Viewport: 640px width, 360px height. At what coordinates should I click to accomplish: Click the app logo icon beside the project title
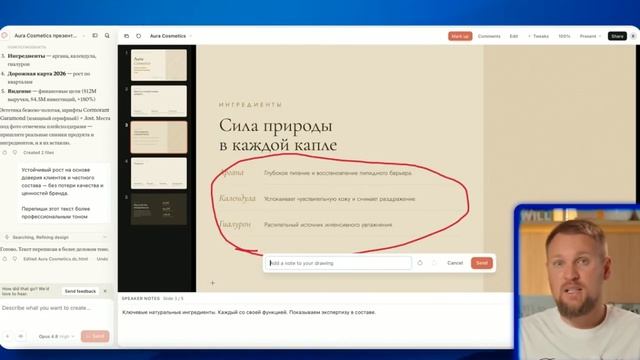tap(4, 36)
